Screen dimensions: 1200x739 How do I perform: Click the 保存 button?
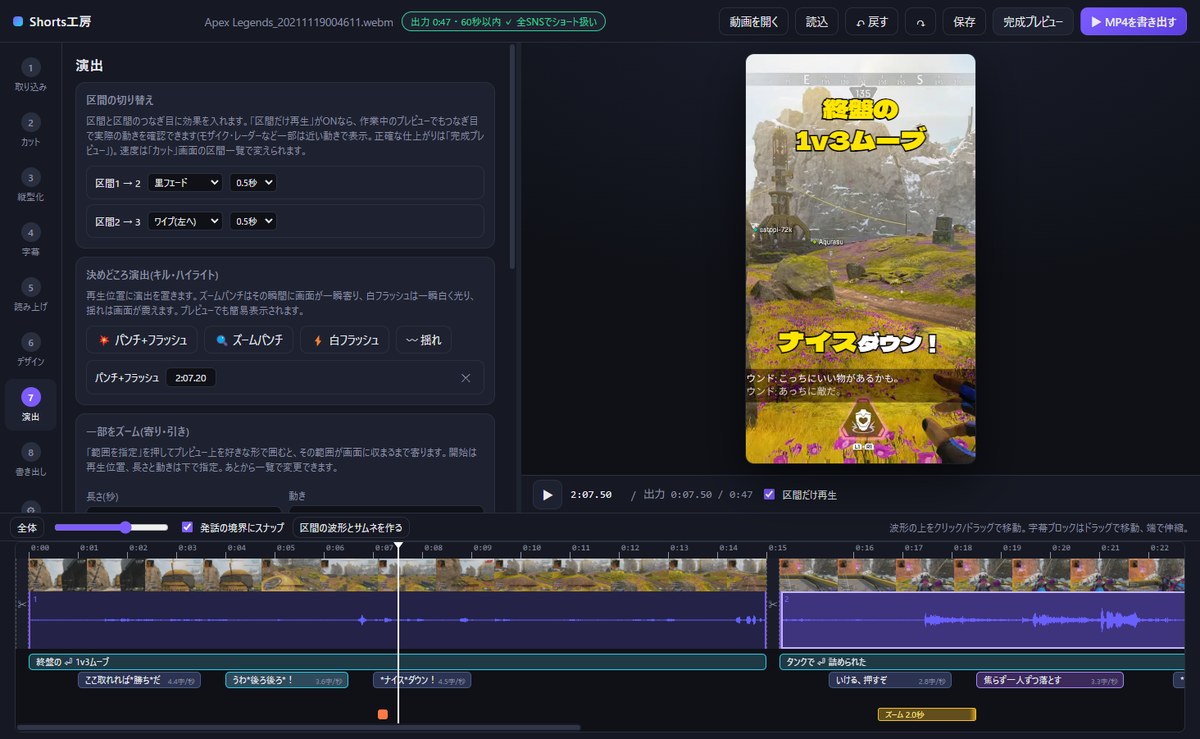click(964, 21)
